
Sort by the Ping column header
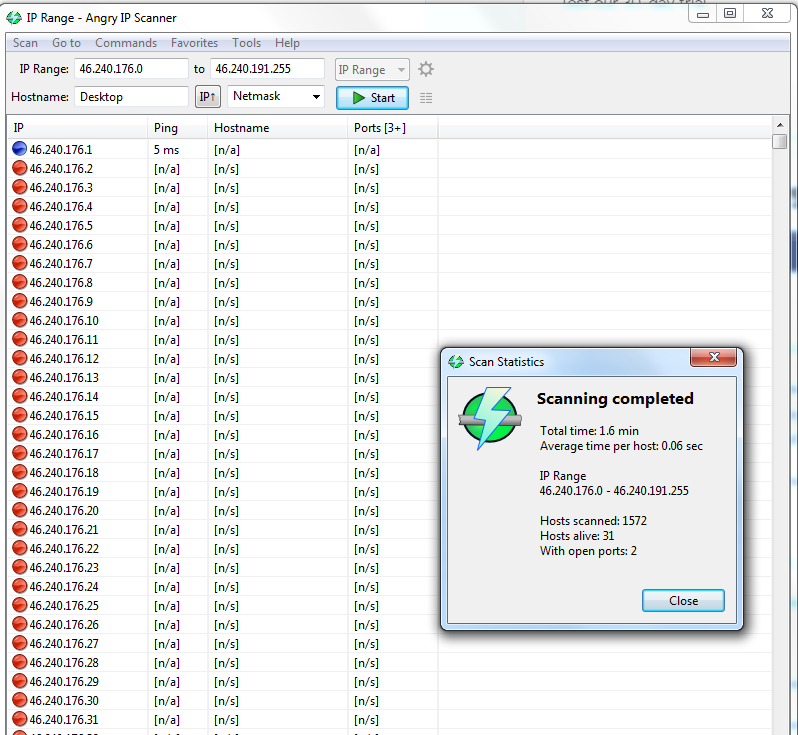tap(178, 128)
